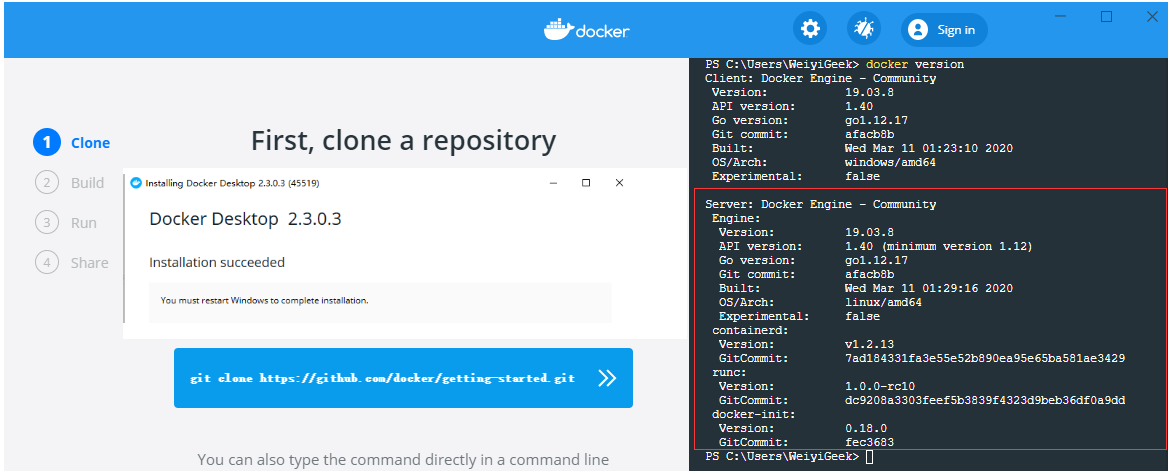Click docker-init version 0.18.0
The width and height of the screenshot is (1170, 474).
click(x=866, y=428)
